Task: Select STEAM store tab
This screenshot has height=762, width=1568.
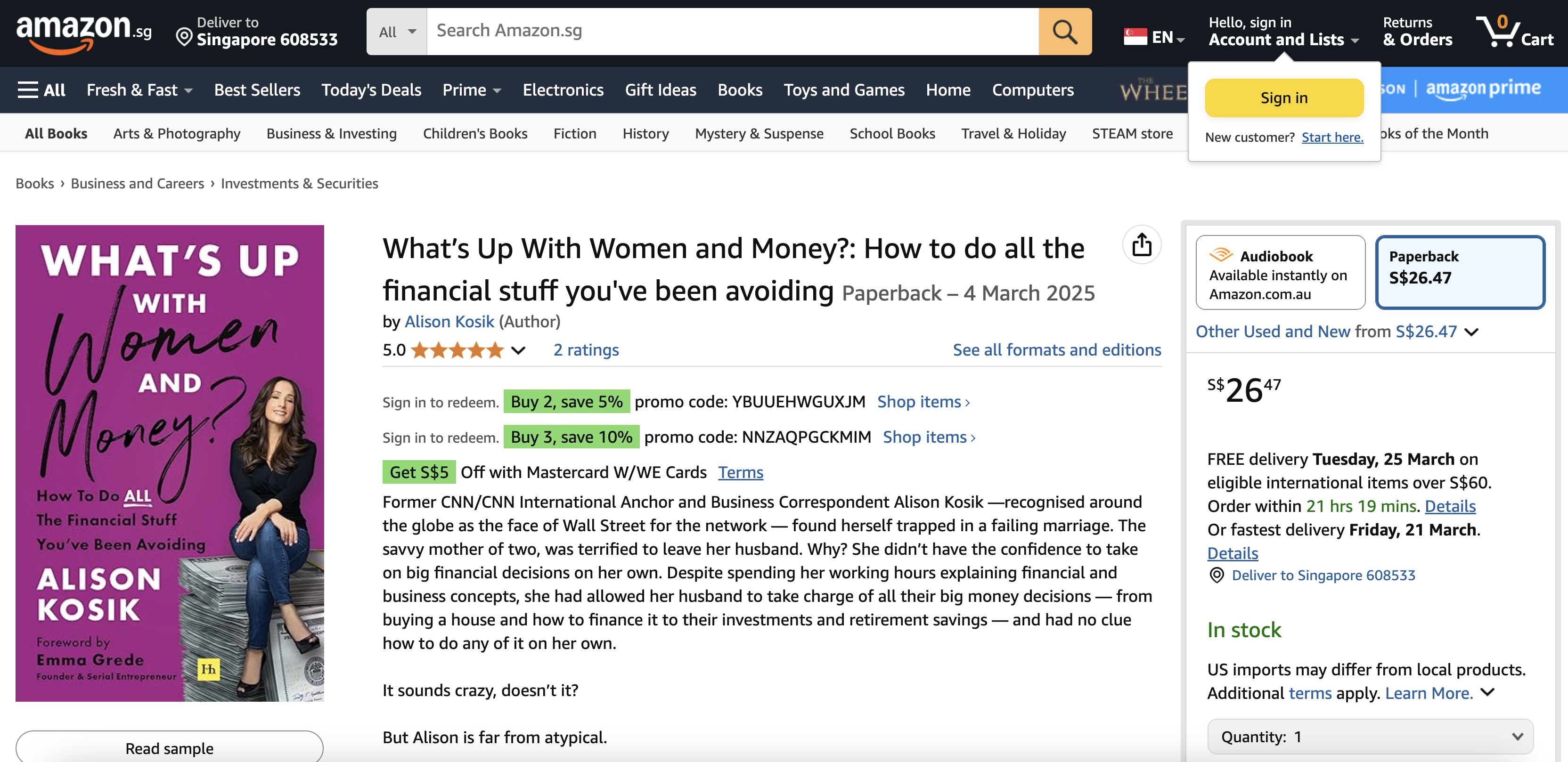Action: [x=1132, y=133]
